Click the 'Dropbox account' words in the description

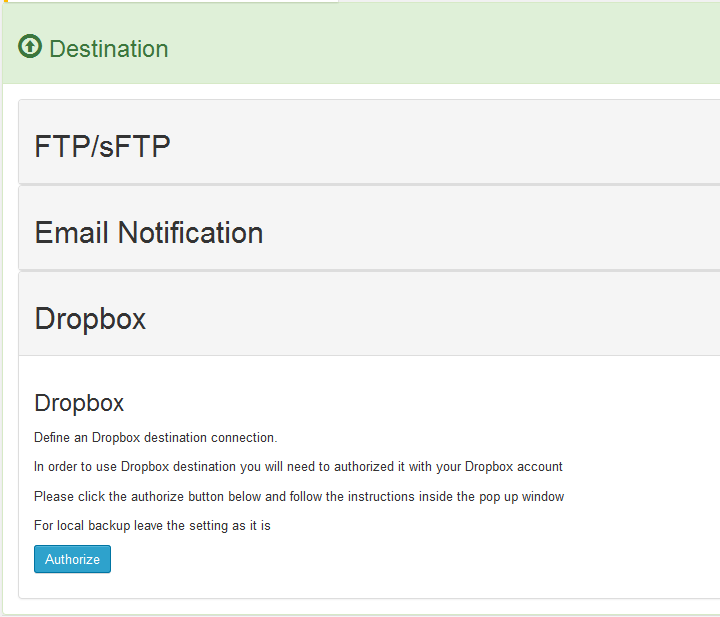point(513,467)
